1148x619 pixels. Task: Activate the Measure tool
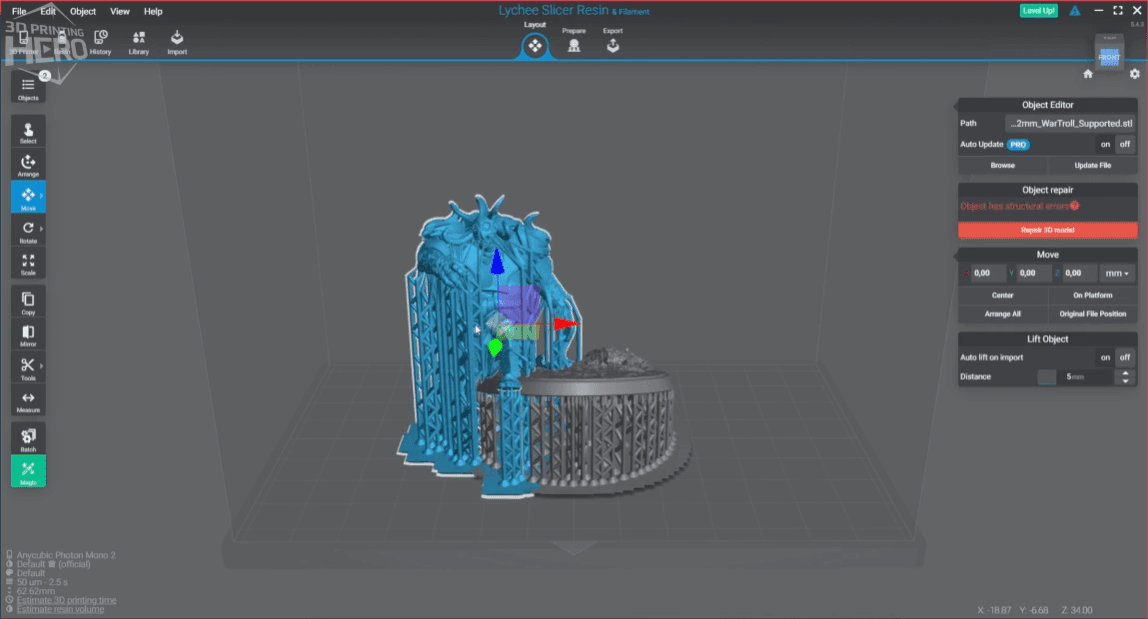[28, 401]
